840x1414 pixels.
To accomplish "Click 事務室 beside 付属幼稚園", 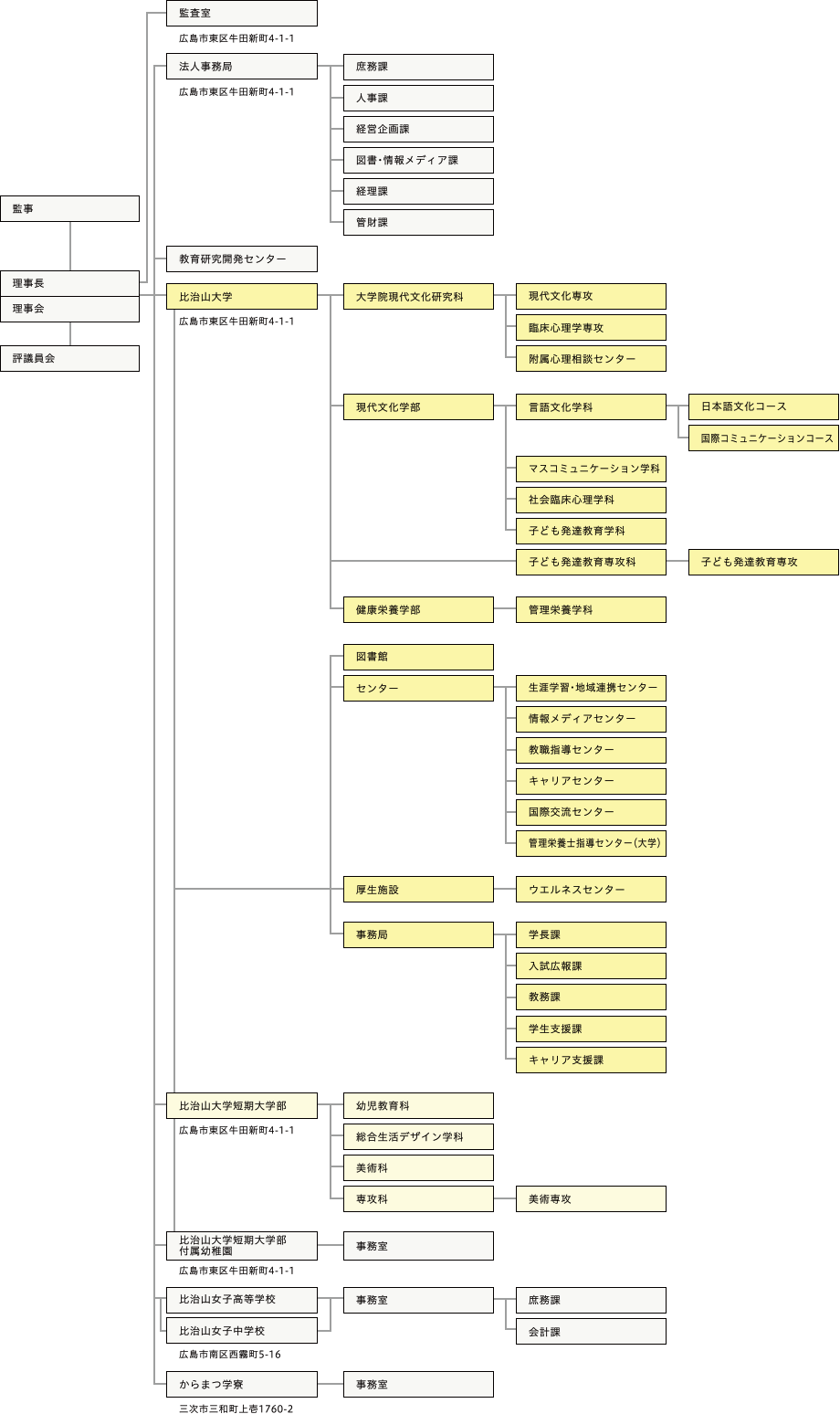I will click(x=418, y=1246).
